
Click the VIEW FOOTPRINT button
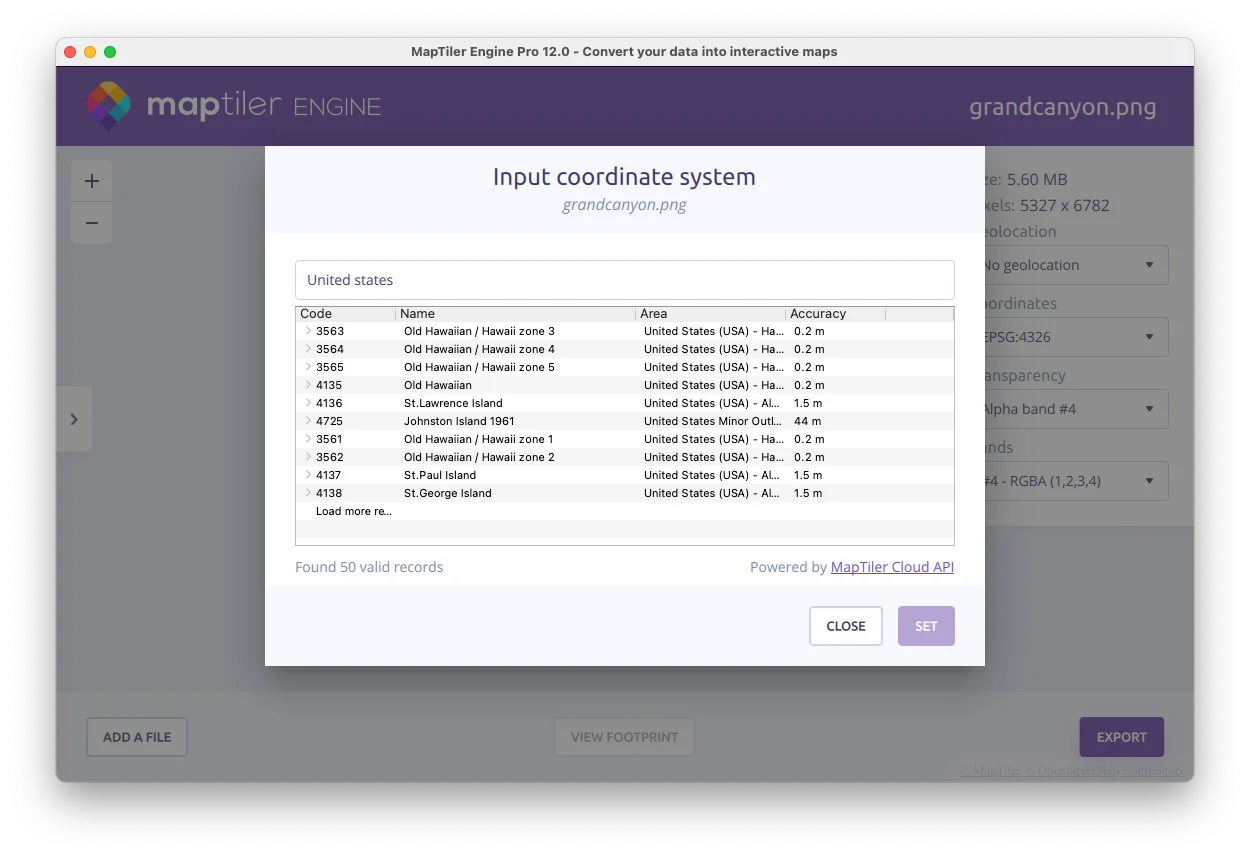(x=624, y=737)
